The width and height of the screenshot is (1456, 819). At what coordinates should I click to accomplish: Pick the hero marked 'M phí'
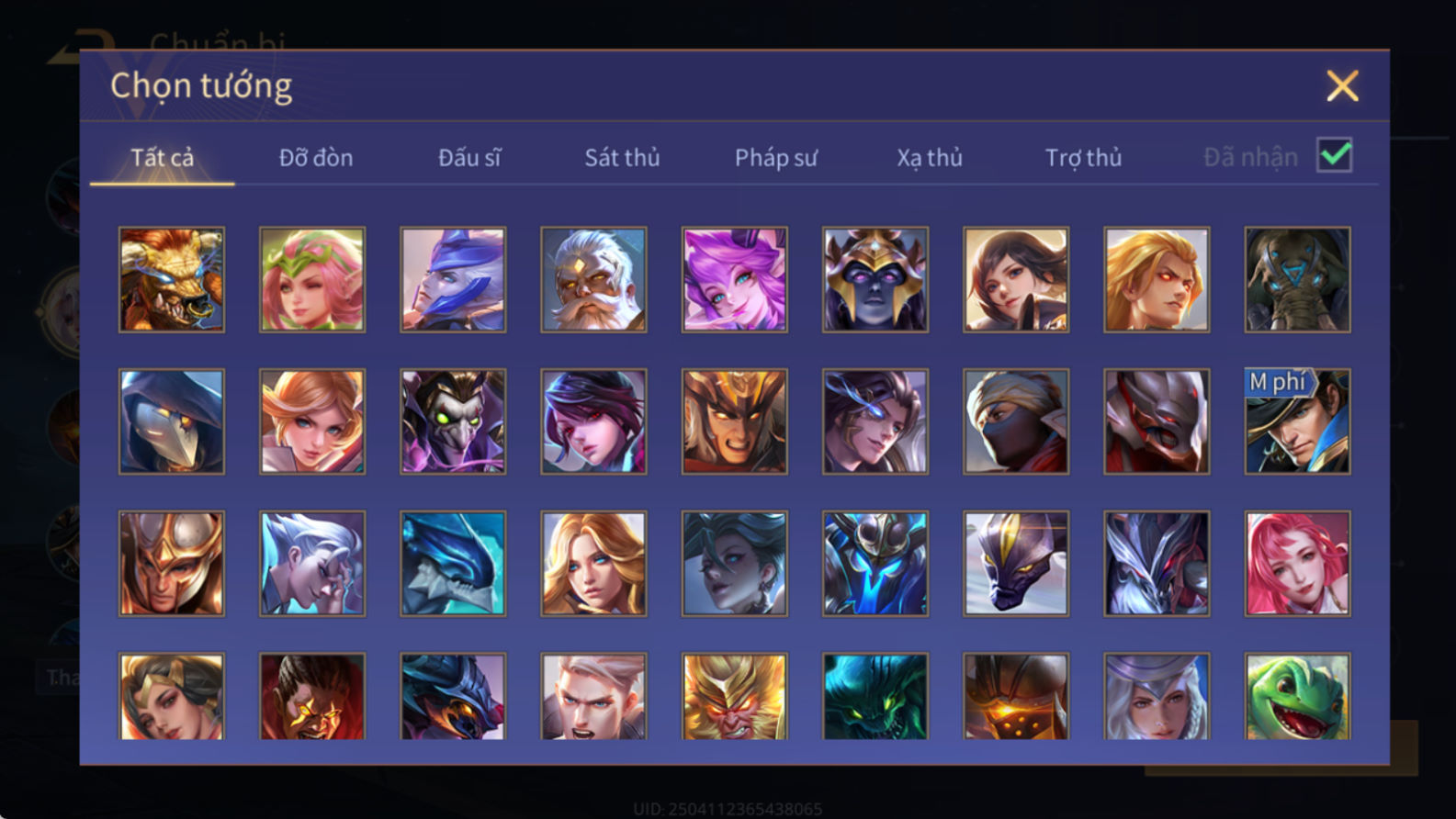pyautogui.click(x=1297, y=421)
